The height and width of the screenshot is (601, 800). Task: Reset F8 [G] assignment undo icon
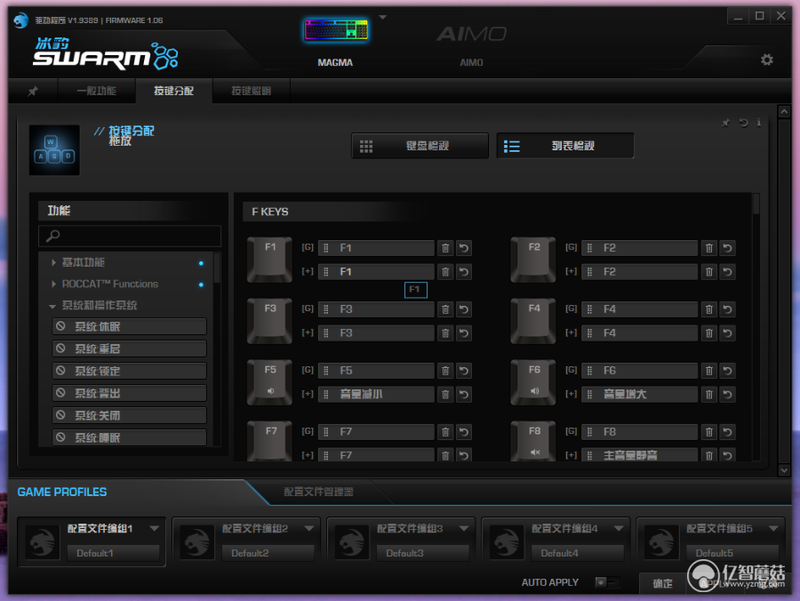pyautogui.click(x=728, y=432)
